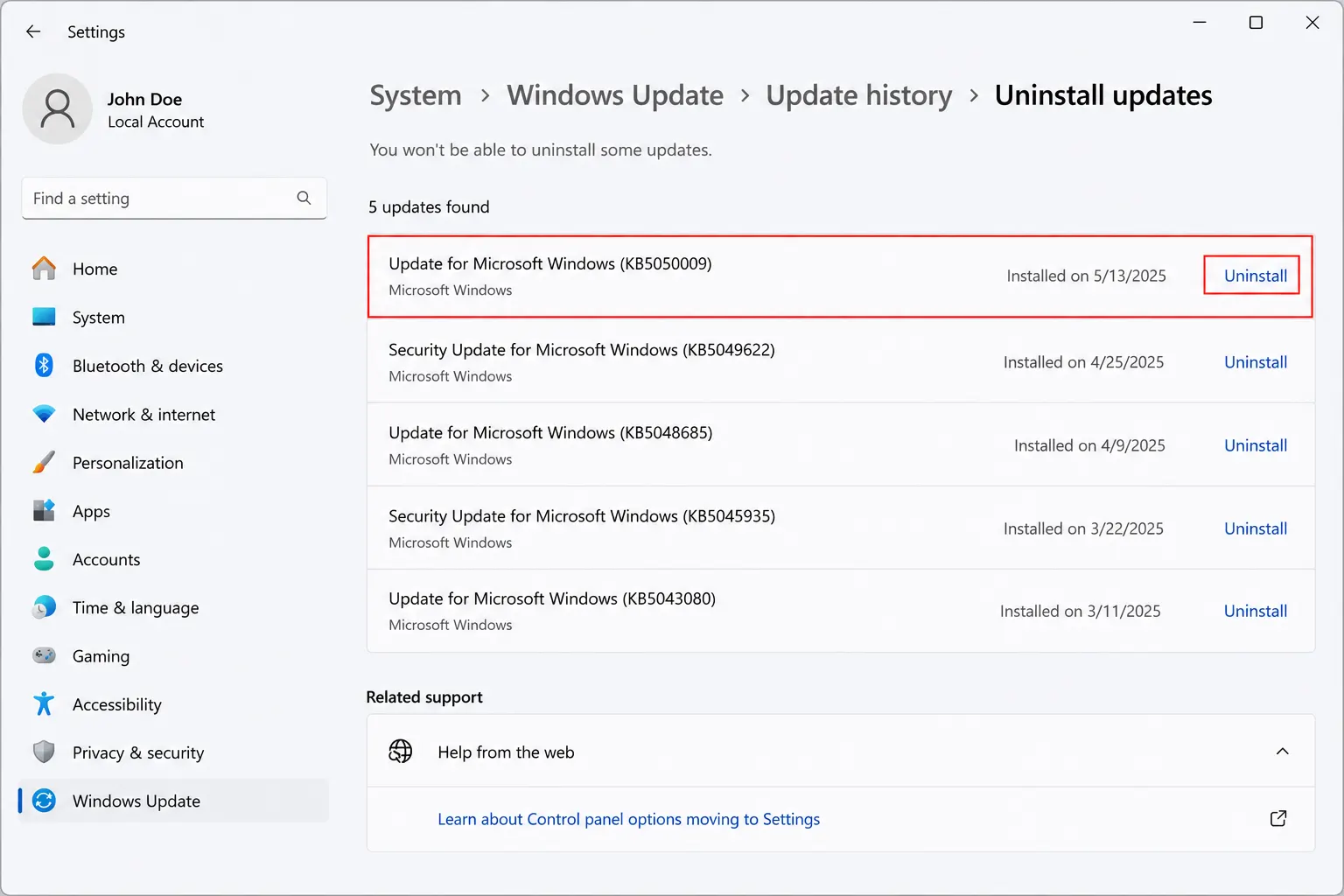Click the Accessibility figure icon
This screenshot has height=896, width=1344.
[x=44, y=703]
